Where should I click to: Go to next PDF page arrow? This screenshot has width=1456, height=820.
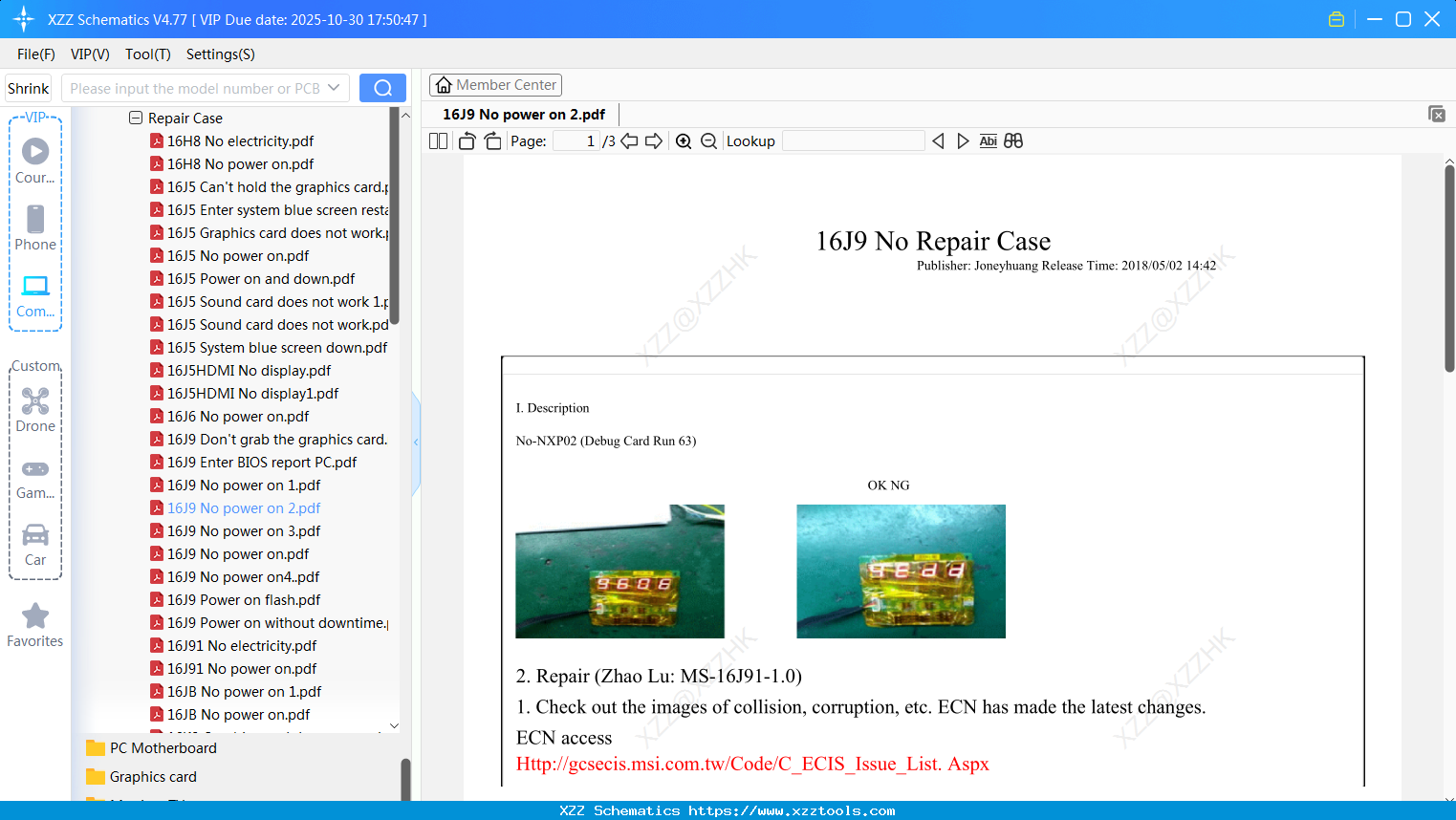click(654, 141)
